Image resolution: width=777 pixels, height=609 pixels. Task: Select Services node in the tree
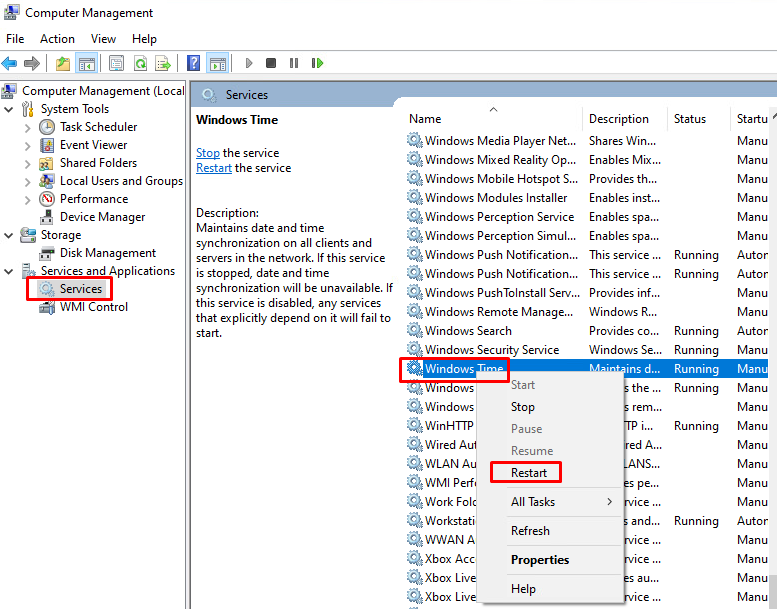(81, 289)
